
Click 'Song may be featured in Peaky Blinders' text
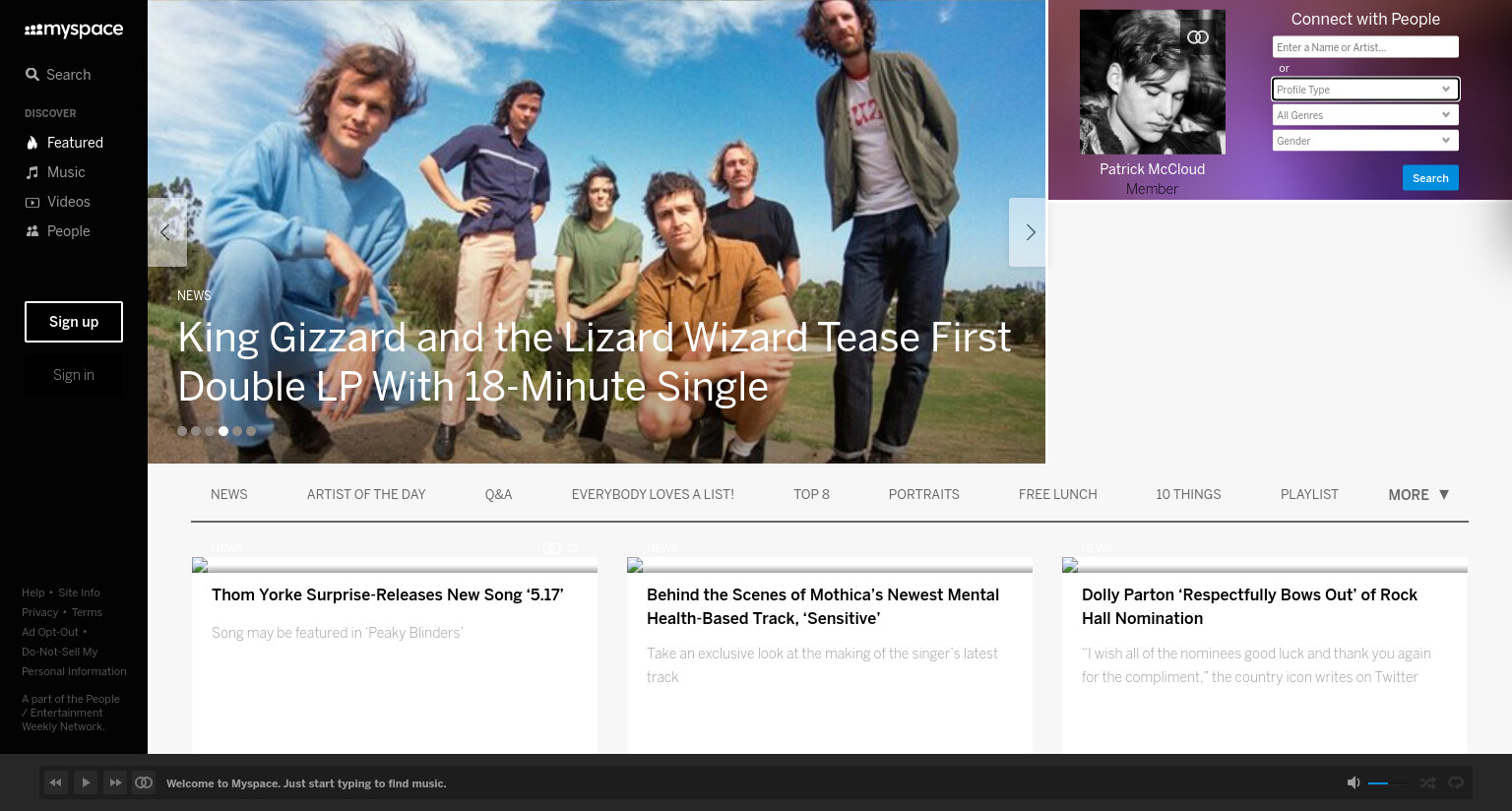(338, 633)
